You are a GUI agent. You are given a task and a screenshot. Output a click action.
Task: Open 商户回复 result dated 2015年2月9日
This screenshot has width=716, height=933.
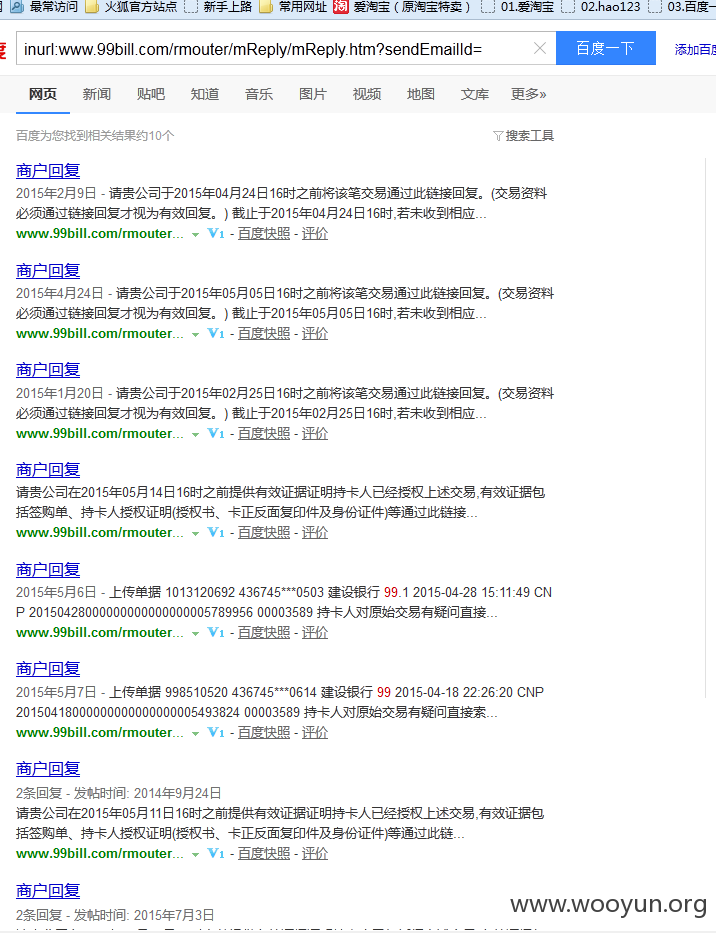pyautogui.click(x=48, y=171)
